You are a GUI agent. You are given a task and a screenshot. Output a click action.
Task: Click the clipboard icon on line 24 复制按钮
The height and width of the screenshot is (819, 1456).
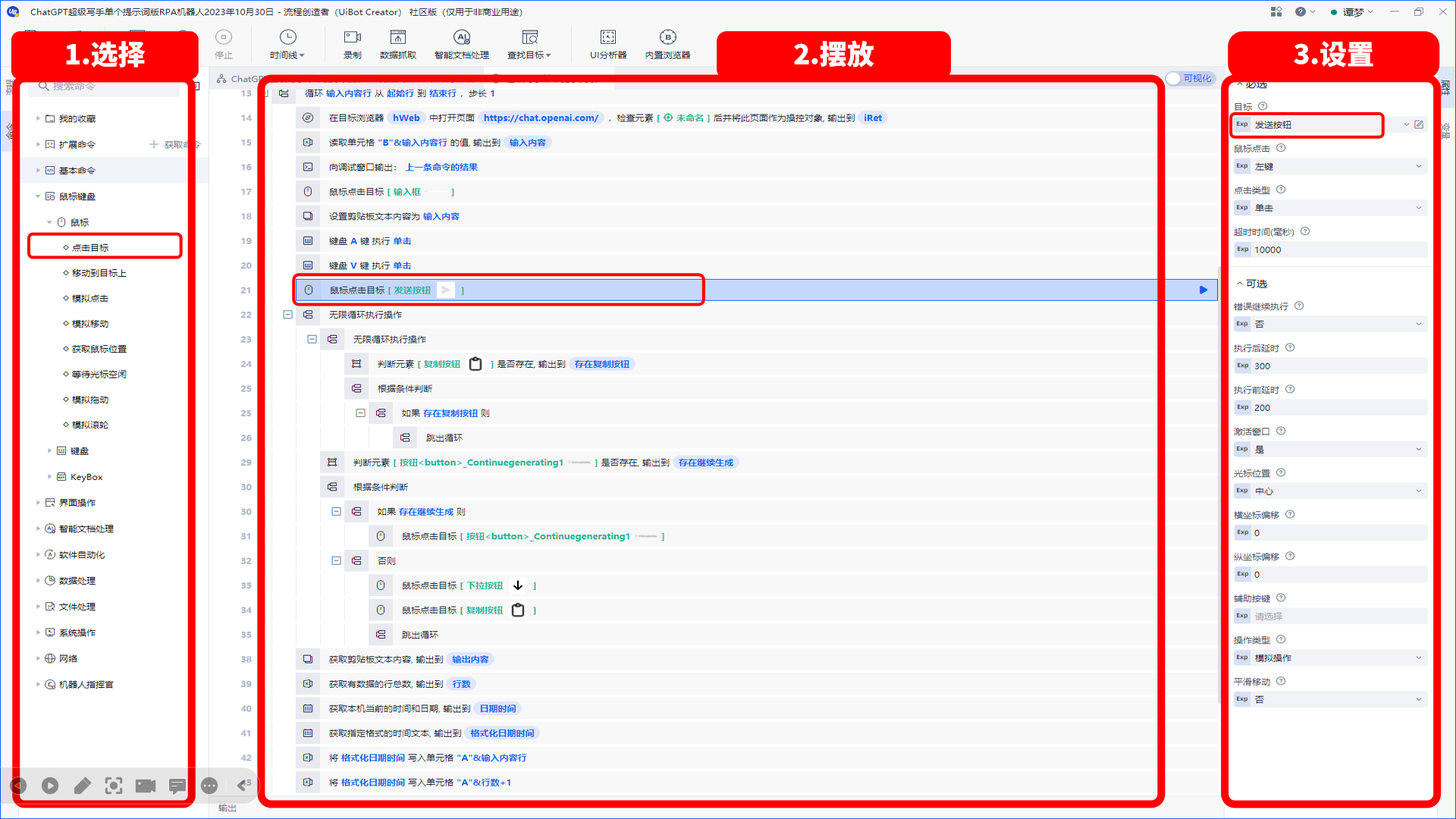coord(475,364)
